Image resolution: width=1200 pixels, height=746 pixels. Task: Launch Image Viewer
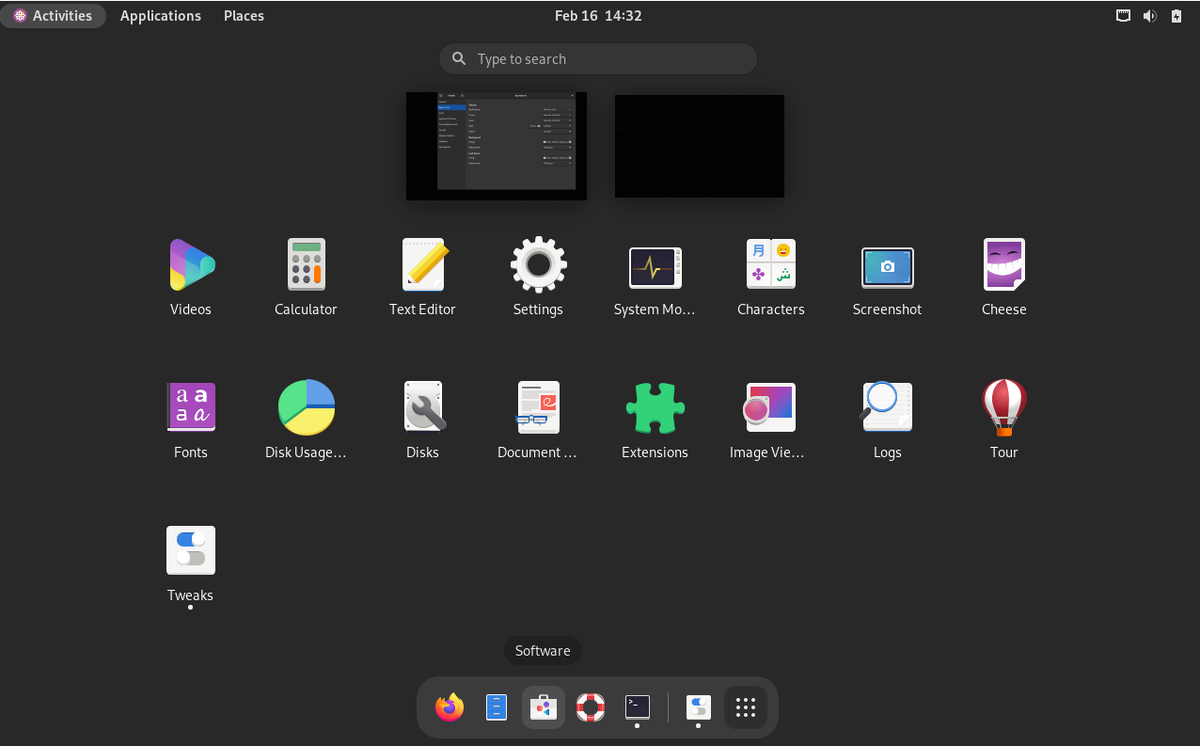(771, 407)
